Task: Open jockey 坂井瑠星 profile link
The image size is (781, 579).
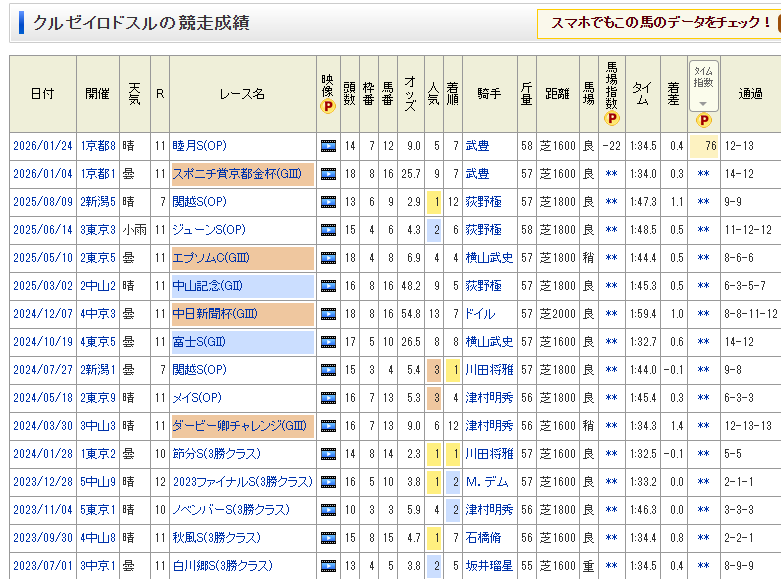Action: click(489, 566)
